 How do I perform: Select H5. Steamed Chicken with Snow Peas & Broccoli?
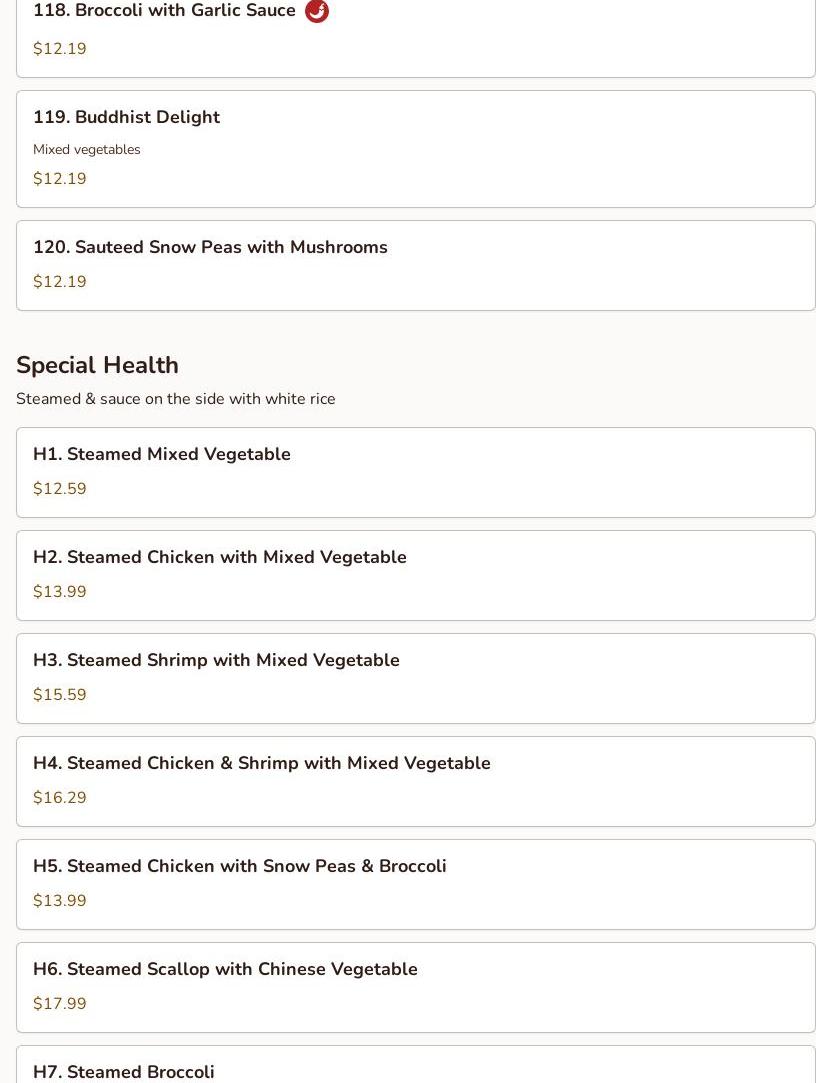(416, 884)
